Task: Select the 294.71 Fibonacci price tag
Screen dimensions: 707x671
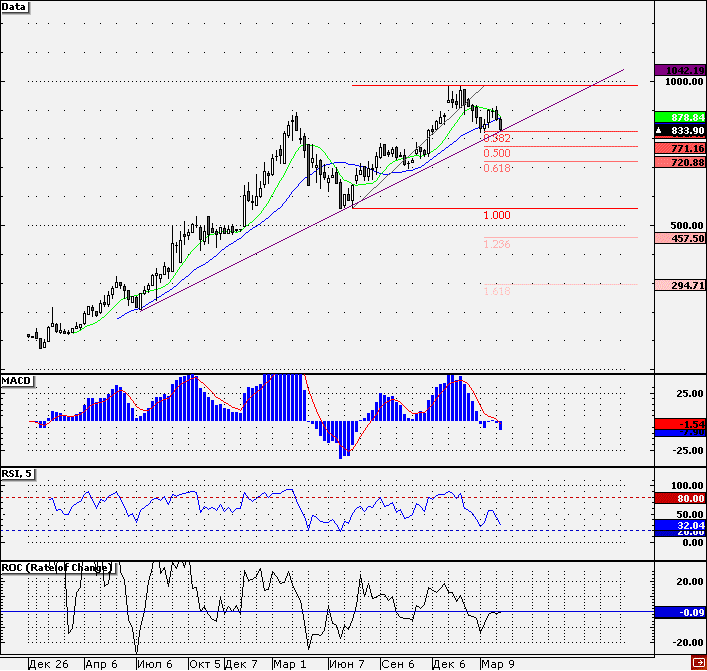Action: tap(680, 285)
